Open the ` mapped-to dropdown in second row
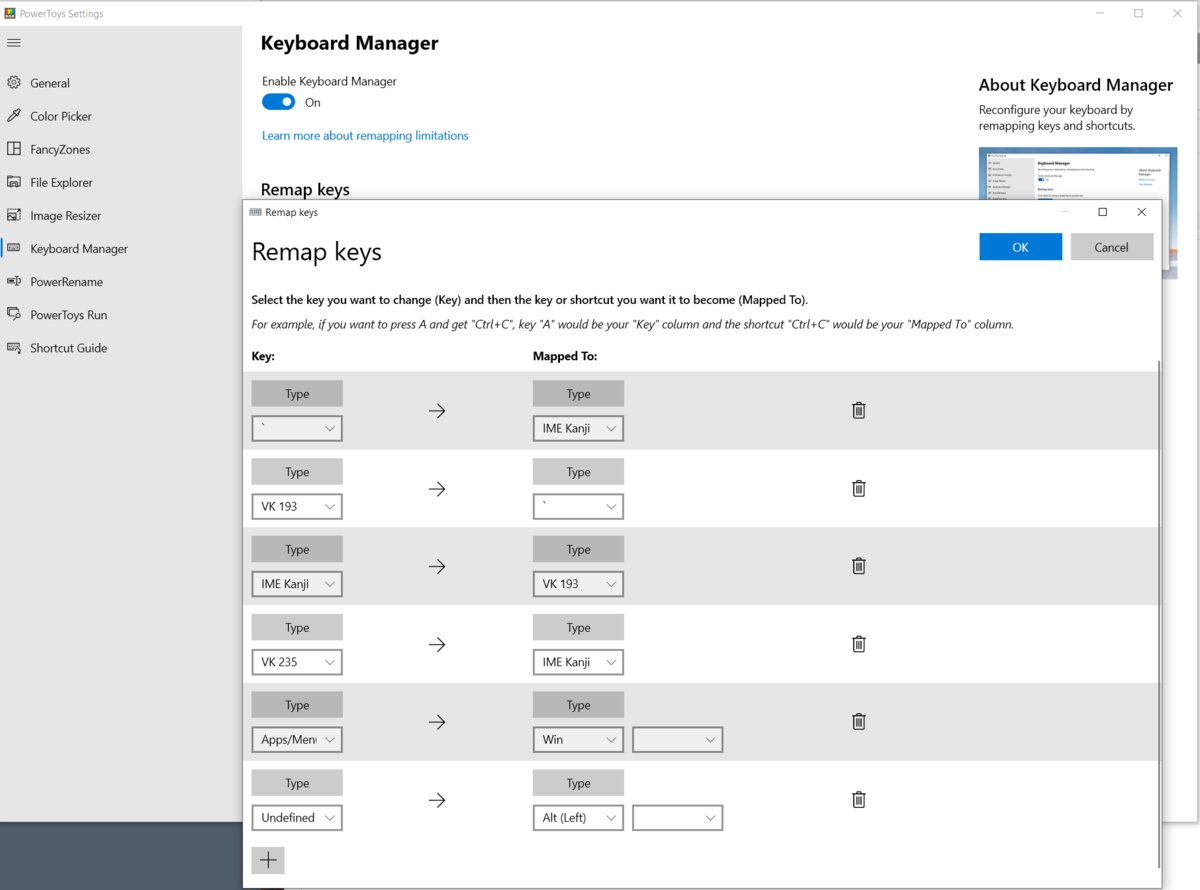Screen dimensions: 1200x890 point(578,506)
